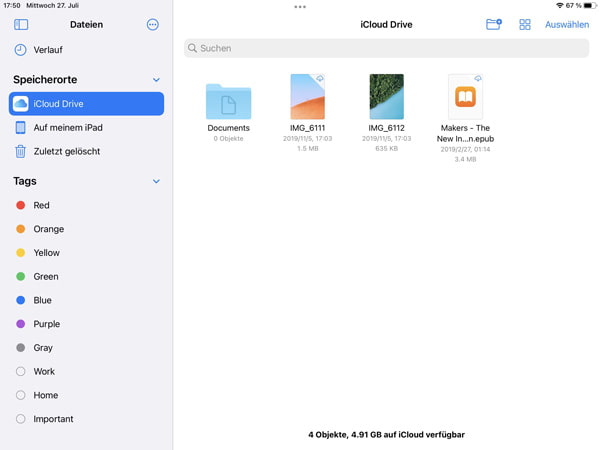The image size is (600, 450).
Task: Click the gray tag color dot
Action: click(x=21, y=347)
